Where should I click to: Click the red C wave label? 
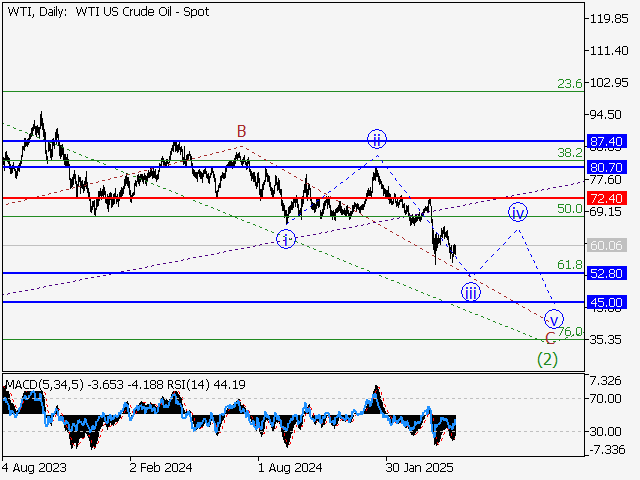tap(549, 338)
